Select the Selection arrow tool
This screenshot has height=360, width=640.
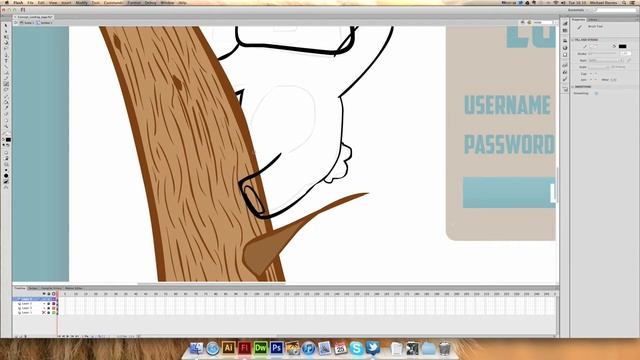tap(6, 26)
